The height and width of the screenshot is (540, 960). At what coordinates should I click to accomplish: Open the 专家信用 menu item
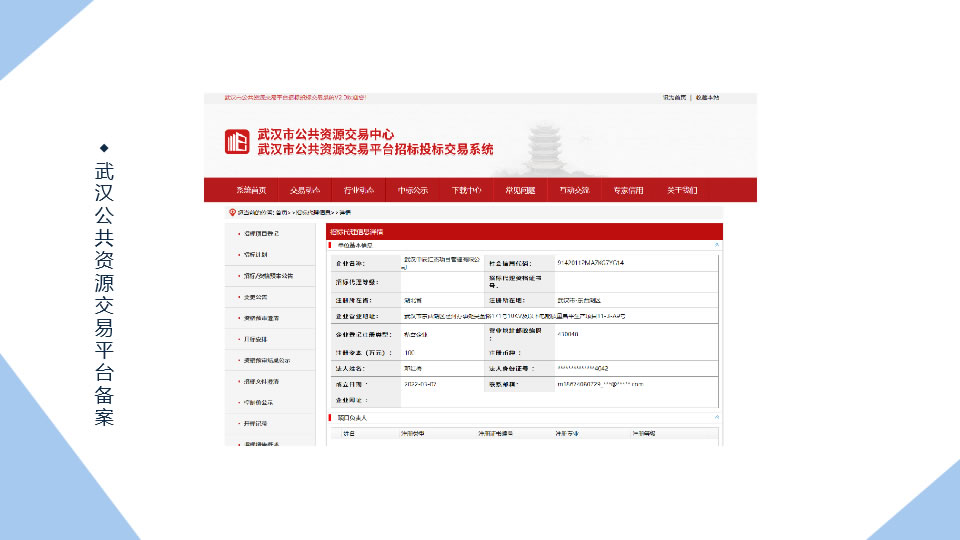pyautogui.click(x=628, y=190)
